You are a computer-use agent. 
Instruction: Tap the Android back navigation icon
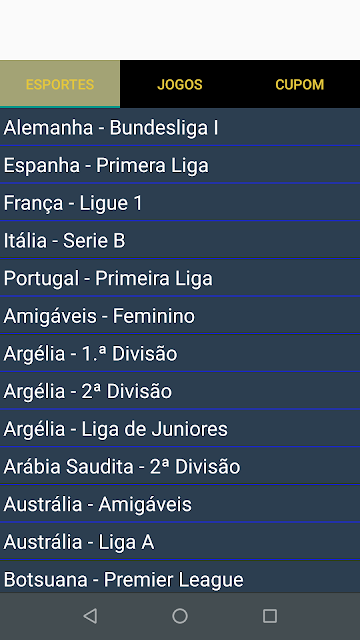90,616
